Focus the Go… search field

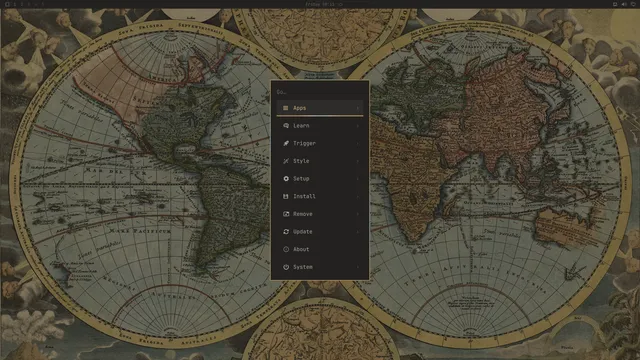(x=320, y=92)
